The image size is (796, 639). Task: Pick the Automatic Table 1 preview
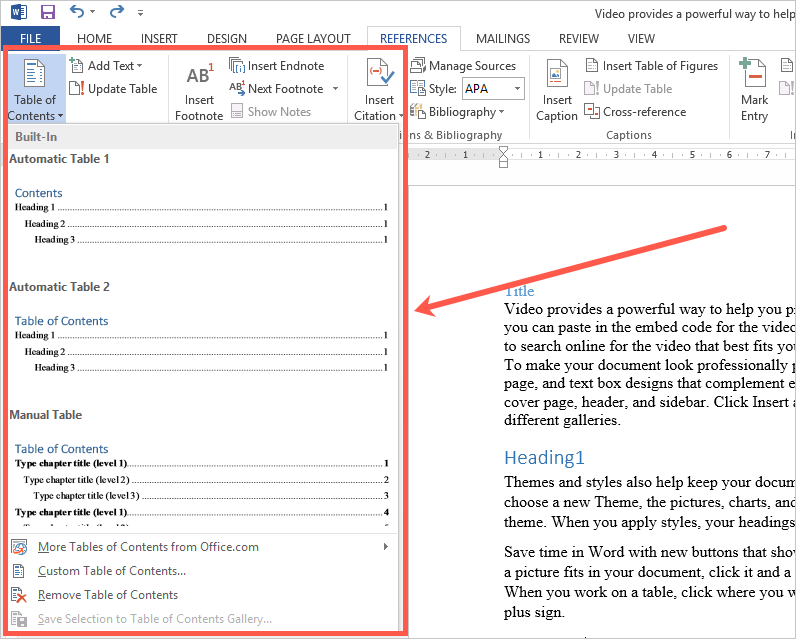[200, 215]
